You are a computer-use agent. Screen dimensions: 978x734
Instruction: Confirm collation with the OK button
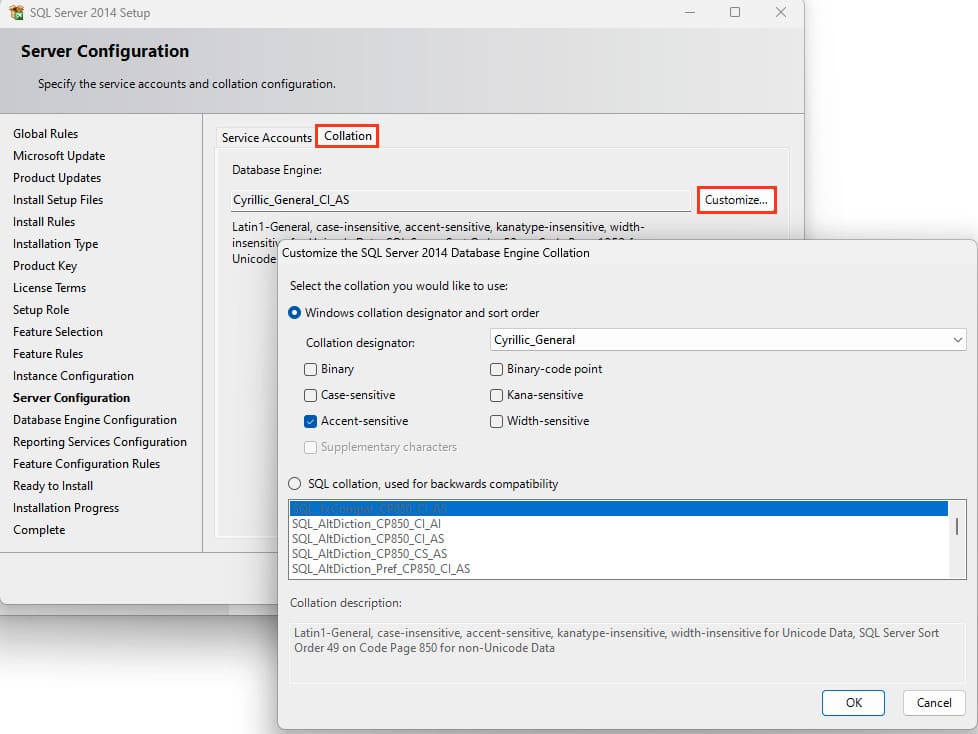(853, 702)
